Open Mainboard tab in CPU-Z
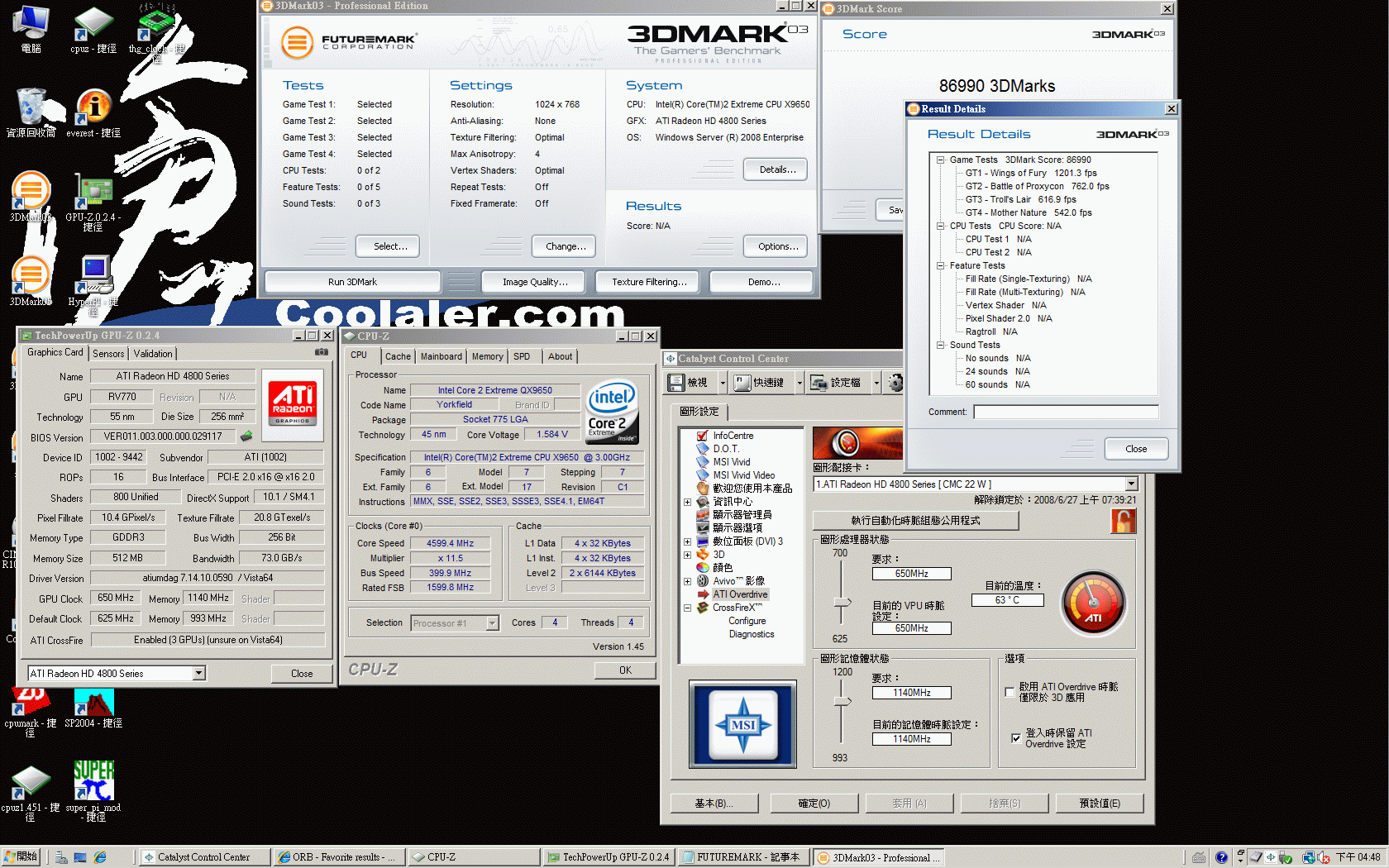 point(441,356)
